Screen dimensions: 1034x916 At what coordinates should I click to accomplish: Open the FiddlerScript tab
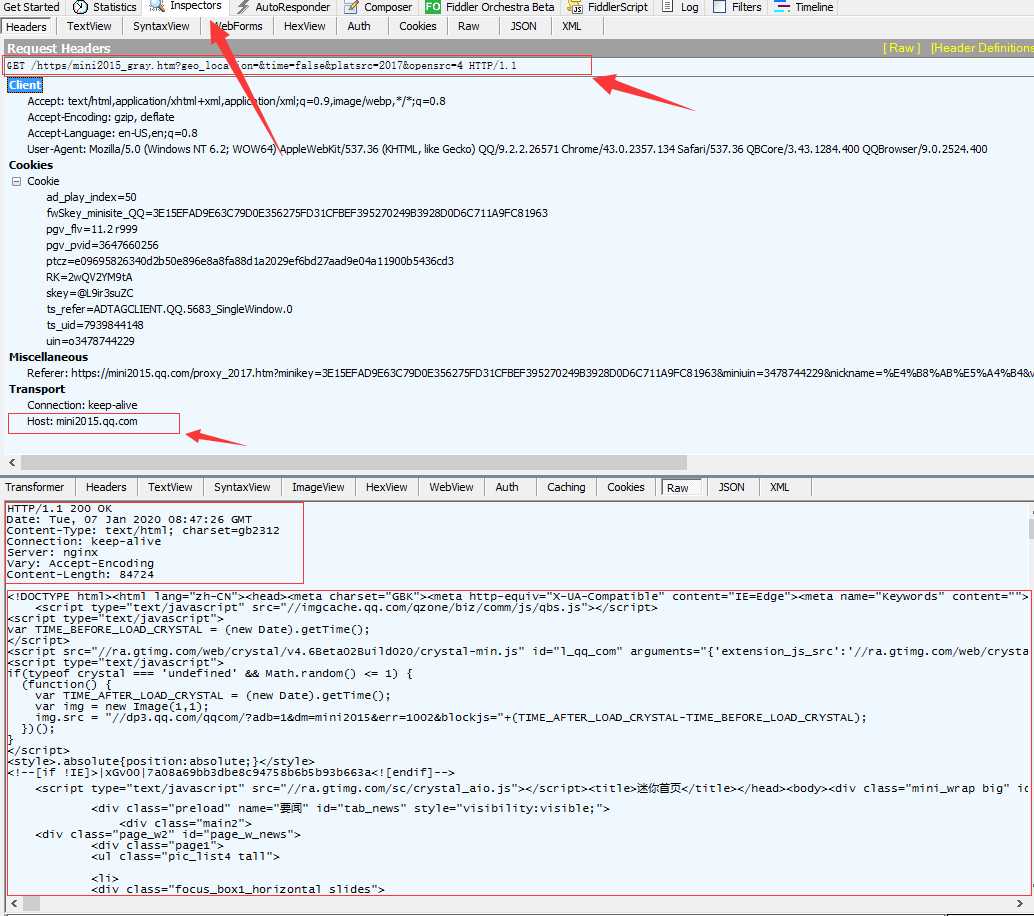point(607,7)
